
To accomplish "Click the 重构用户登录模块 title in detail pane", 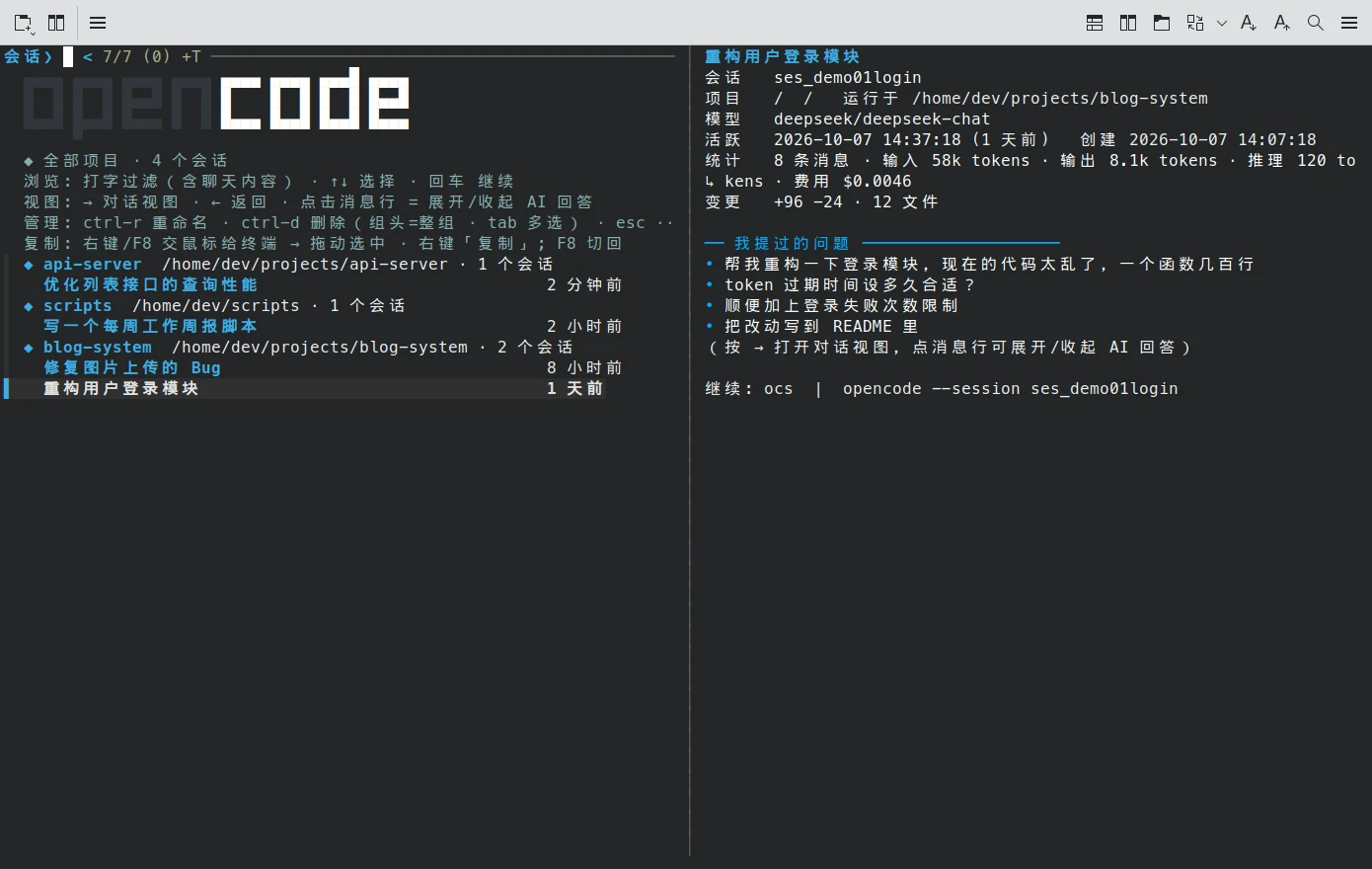I will (x=782, y=56).
